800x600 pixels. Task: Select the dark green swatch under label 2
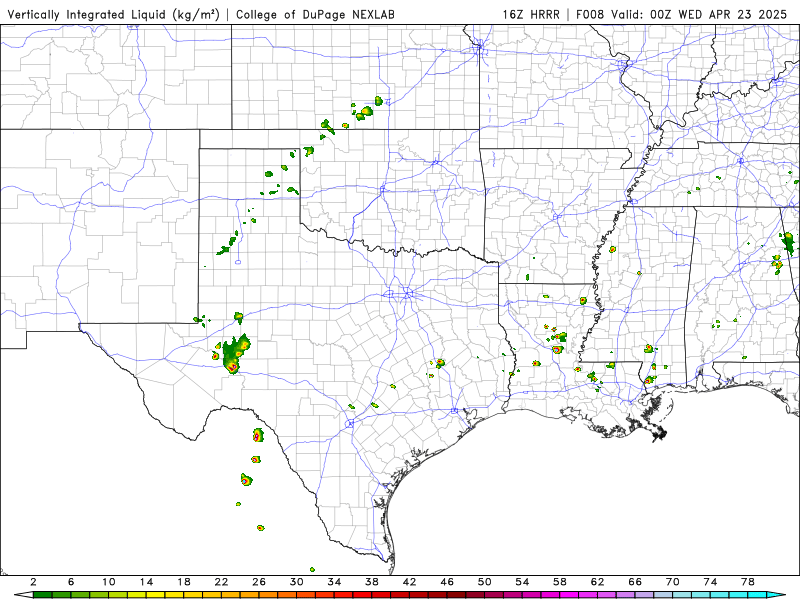point(42,595)
